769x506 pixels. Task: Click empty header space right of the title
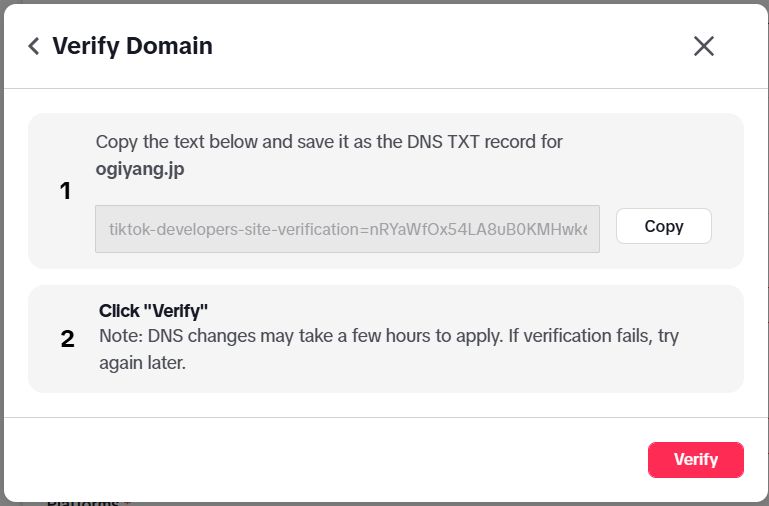point(450,46)
